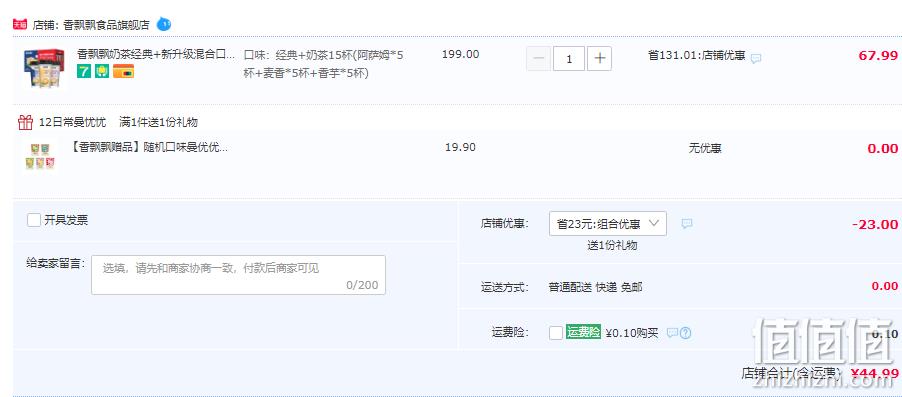Decrease quantity with the minus button

pos(538,59)
